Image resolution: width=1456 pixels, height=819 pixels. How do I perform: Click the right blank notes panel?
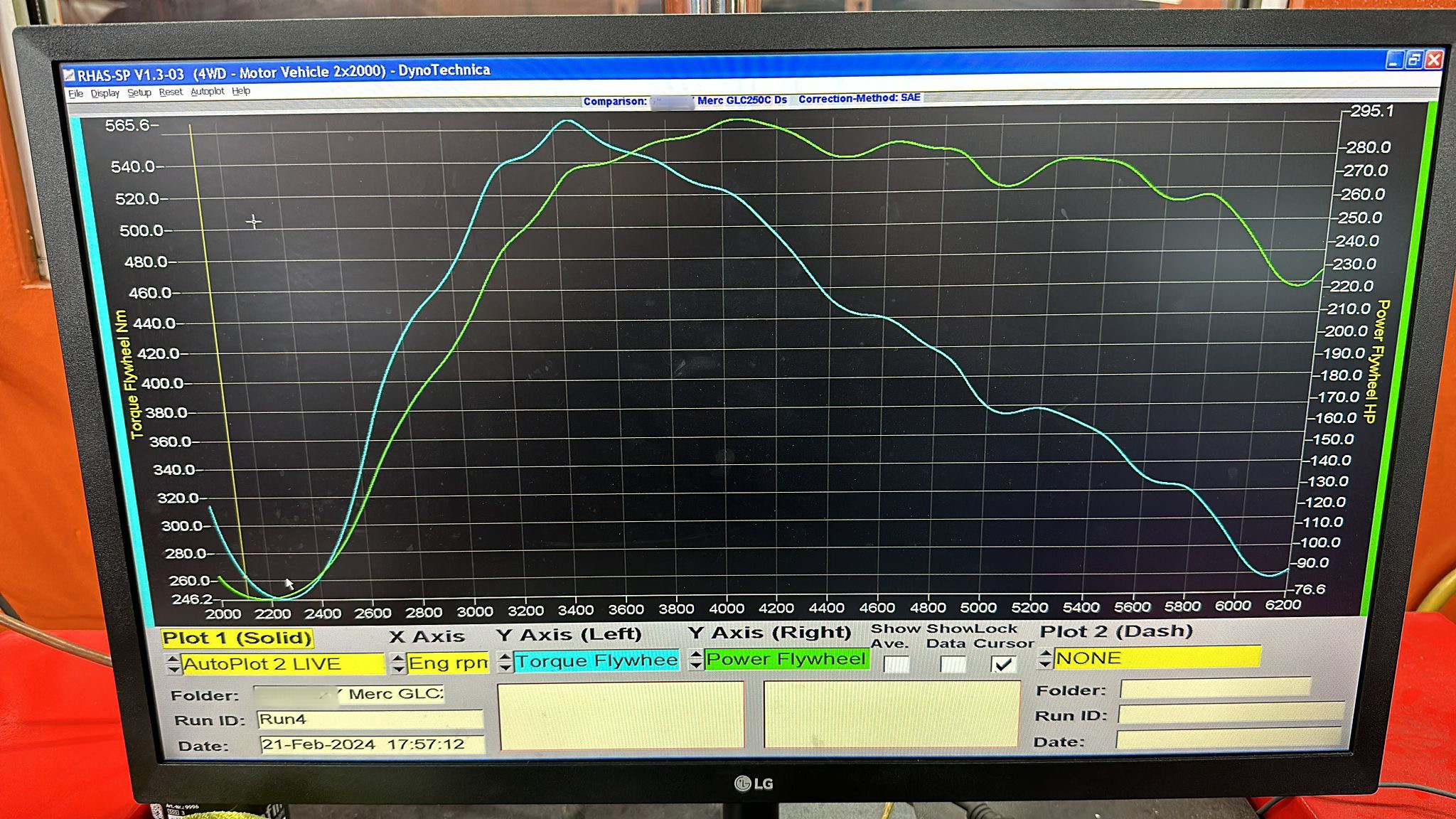click(892, 714)
